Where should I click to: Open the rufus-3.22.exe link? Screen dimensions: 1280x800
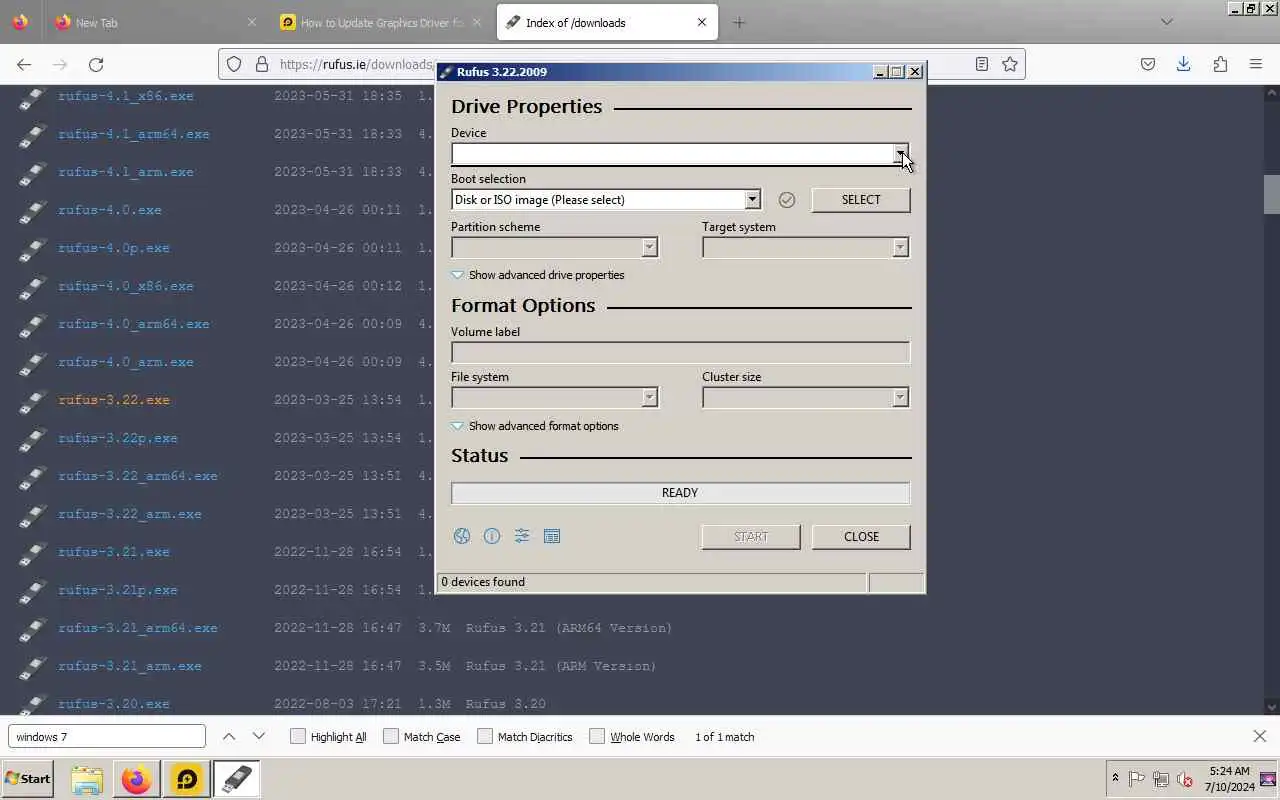[114, 400]
